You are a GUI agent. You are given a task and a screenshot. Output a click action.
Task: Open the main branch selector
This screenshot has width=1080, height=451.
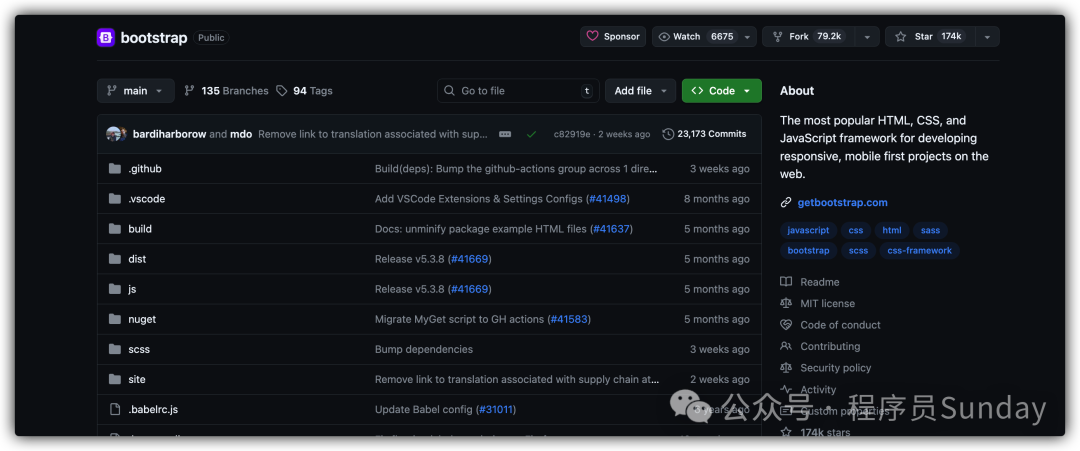[x=135, y=91]
